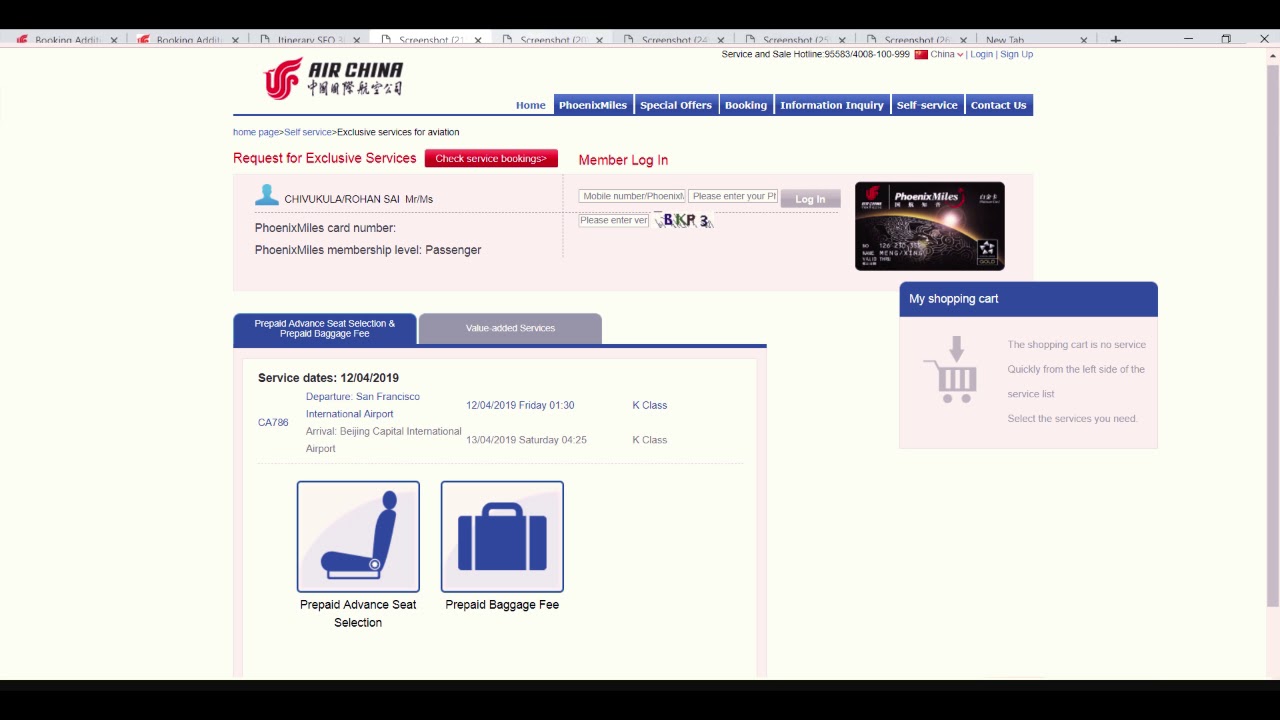This screenshot has width=1280, height=720.
Task: Click the departure K Class text
Action: tap(650, 405)
